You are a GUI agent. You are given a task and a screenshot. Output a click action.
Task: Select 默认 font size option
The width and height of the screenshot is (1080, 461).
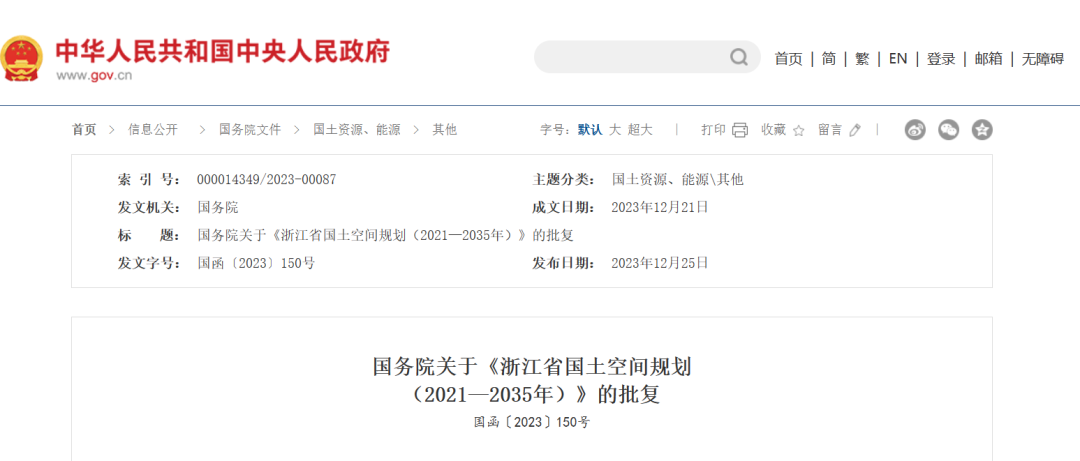click(x=590, y=130)
